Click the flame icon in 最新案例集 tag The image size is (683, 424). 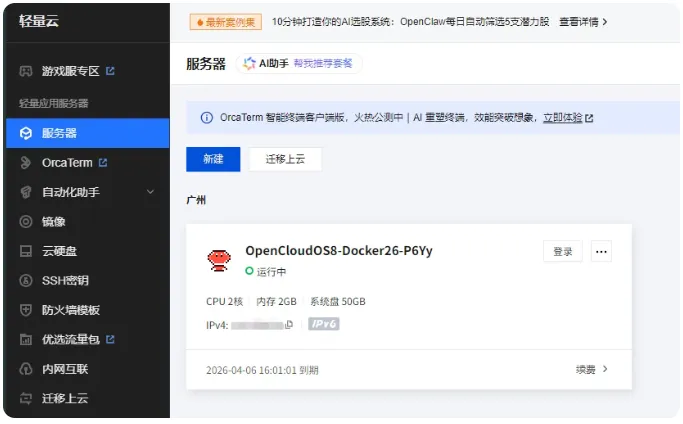tap(200, 22)
